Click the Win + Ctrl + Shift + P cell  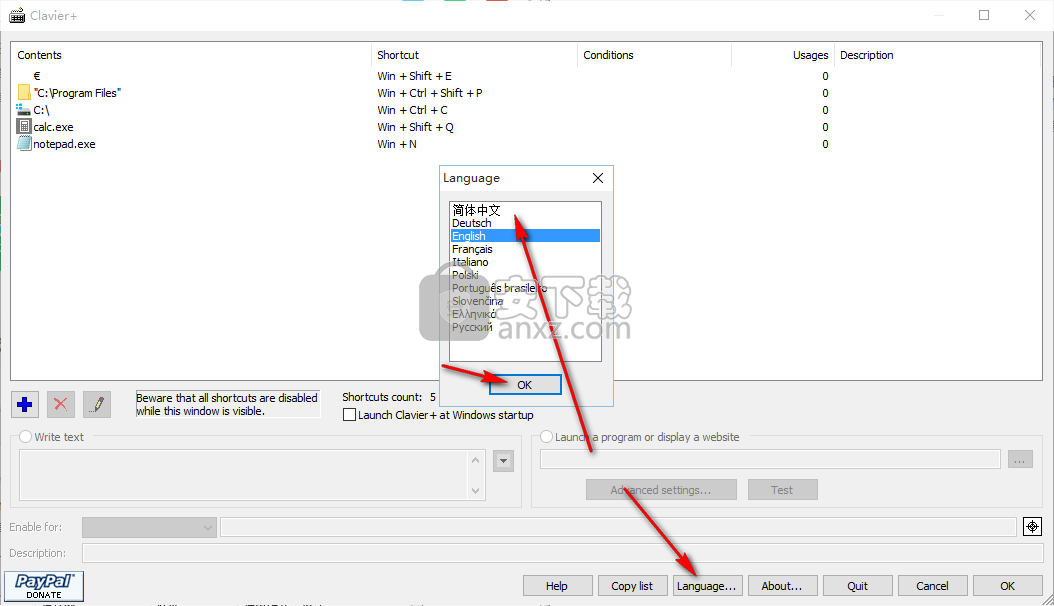[x=430, y=93]
